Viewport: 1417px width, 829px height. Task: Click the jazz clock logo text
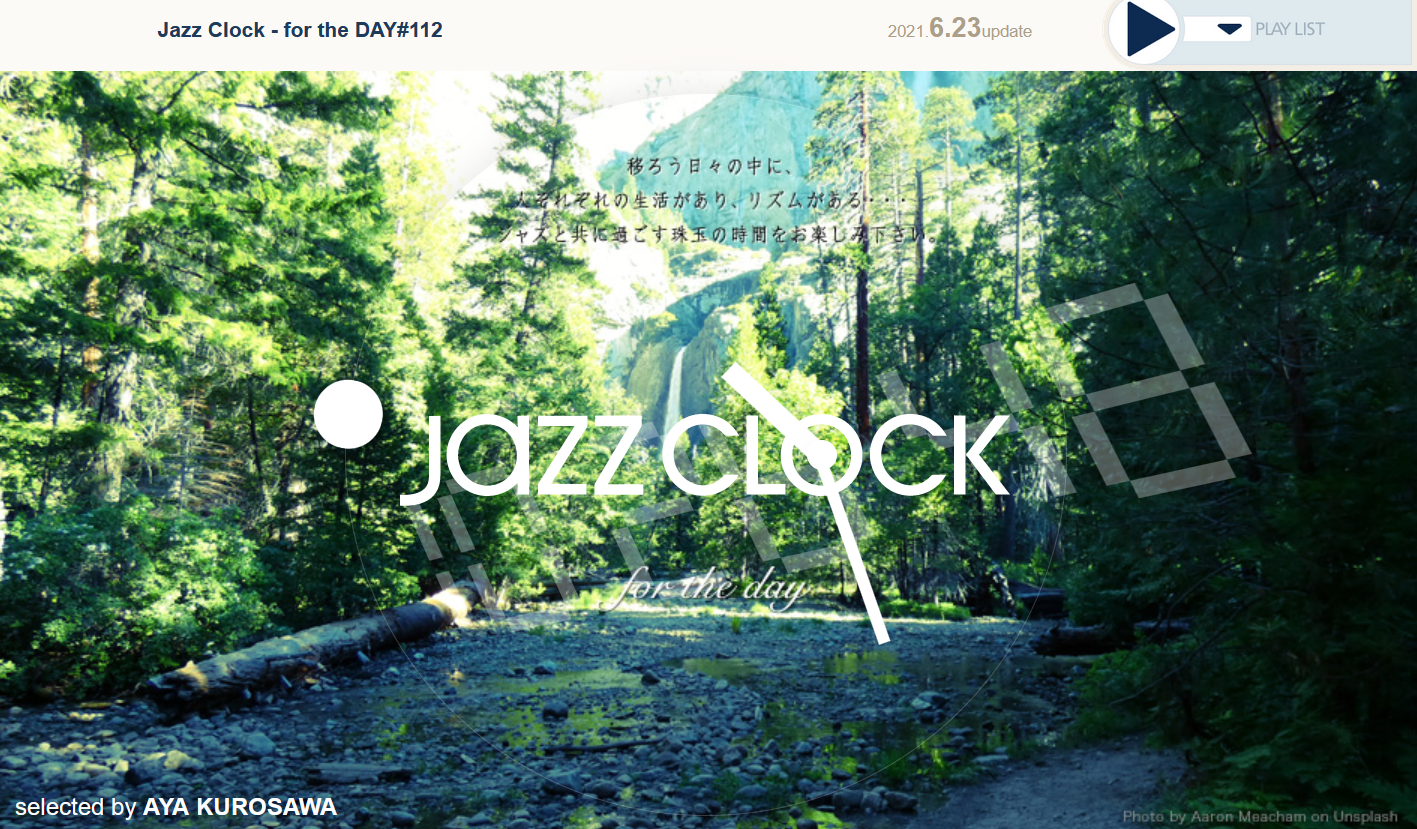tap(706, 455)
